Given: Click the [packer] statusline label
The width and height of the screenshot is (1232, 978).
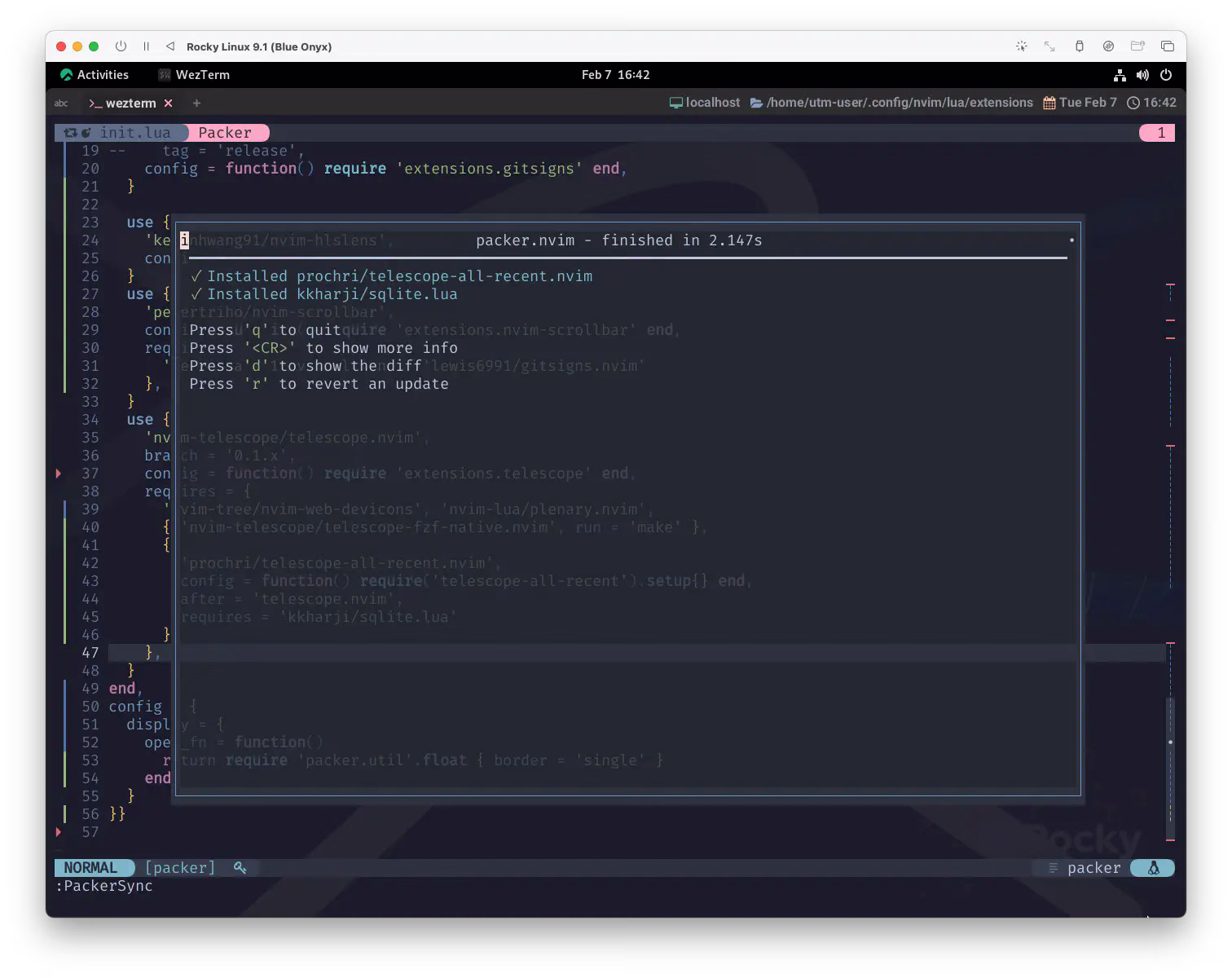Looking at the screenshot, I should point(180,868).
